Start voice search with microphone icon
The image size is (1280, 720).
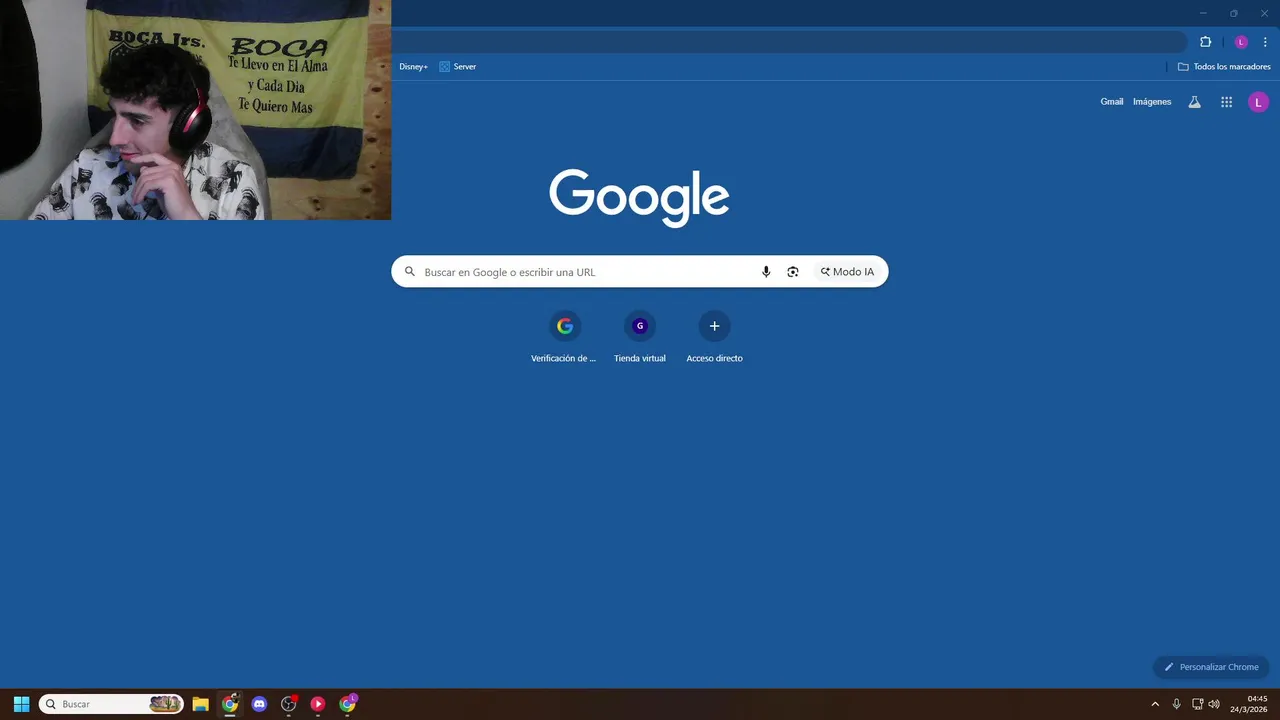click(x=766, y=272)
